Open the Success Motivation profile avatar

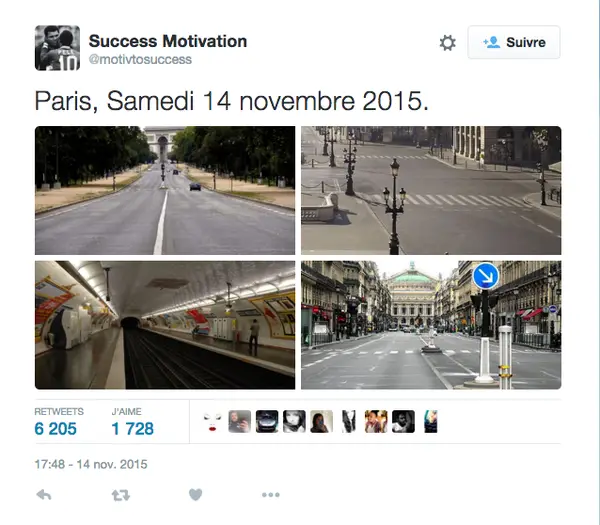(x=57, y=48)
